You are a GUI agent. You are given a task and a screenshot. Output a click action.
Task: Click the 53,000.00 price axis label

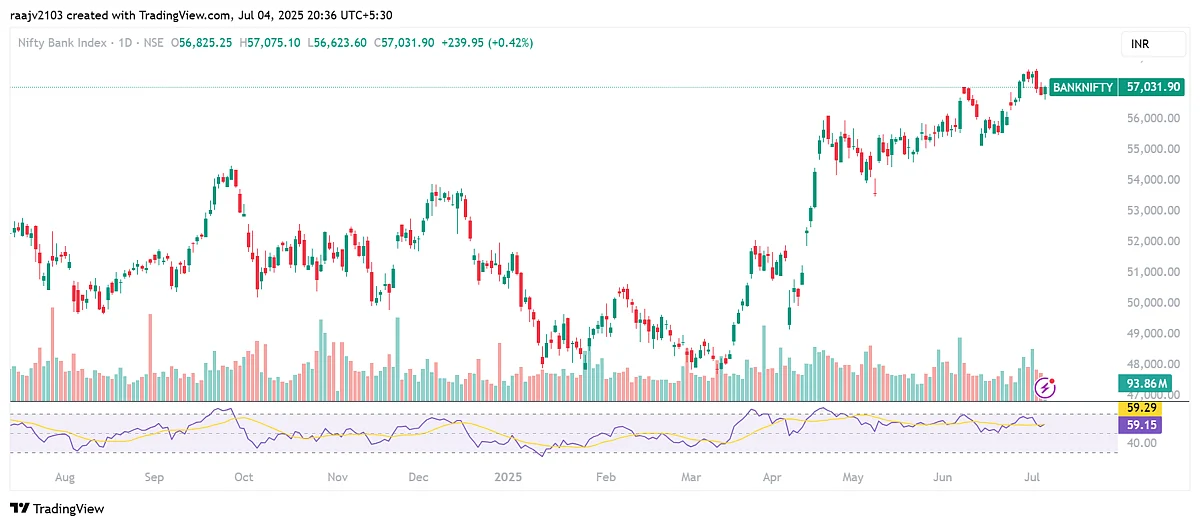coord(1151,211)
